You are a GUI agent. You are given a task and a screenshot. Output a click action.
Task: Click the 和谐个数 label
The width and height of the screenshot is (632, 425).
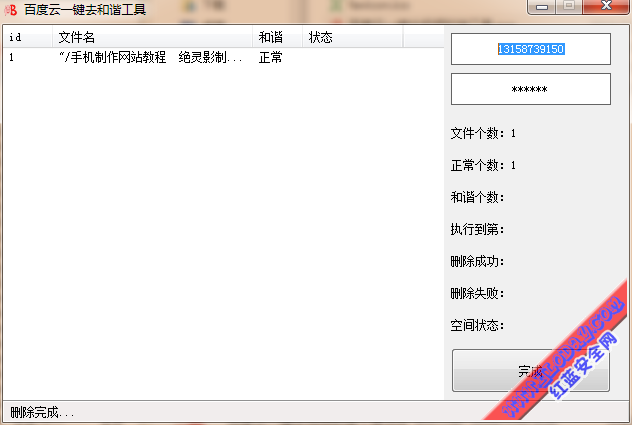click(x=477, y=197)
